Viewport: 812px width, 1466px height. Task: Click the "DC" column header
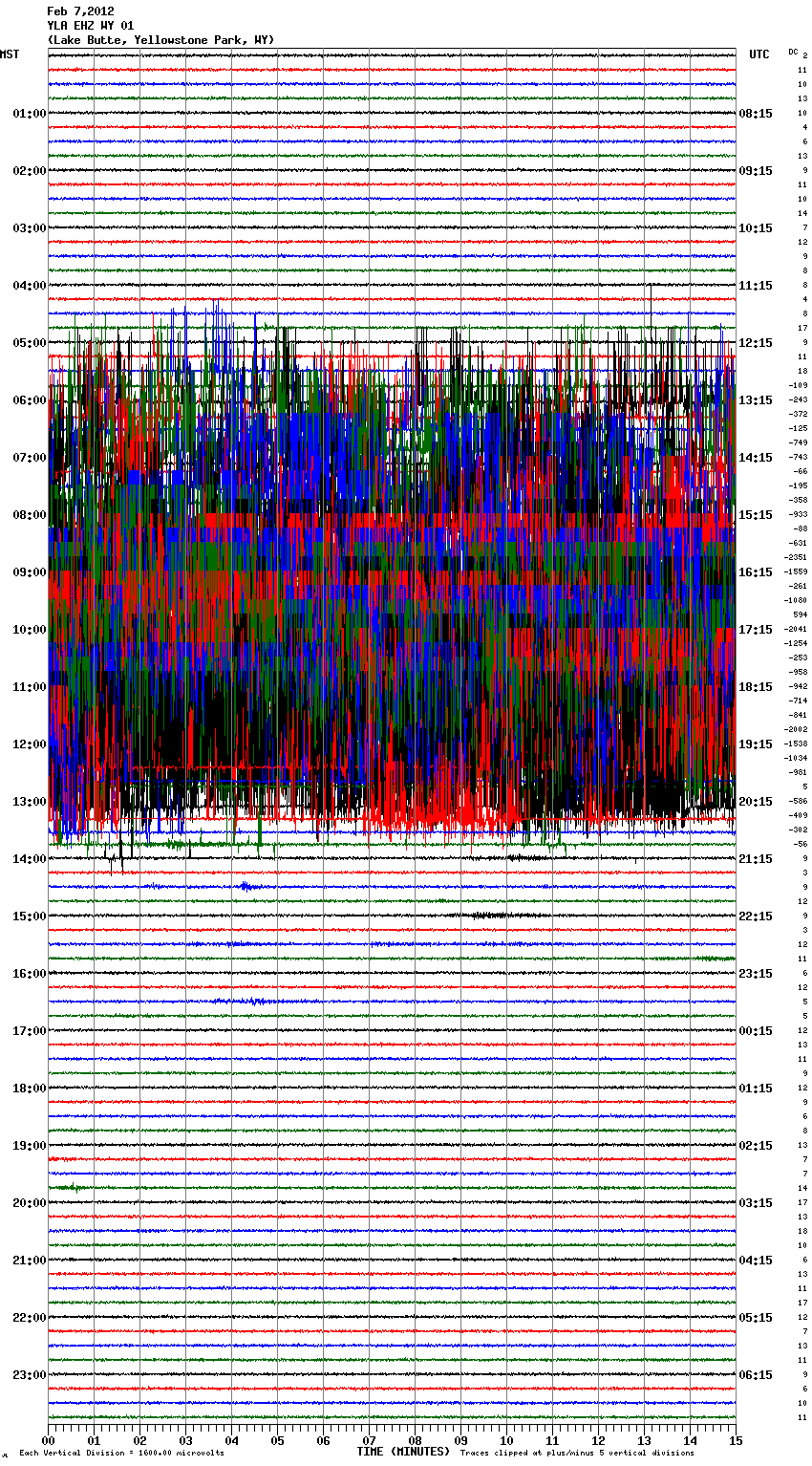click(793, 51)
